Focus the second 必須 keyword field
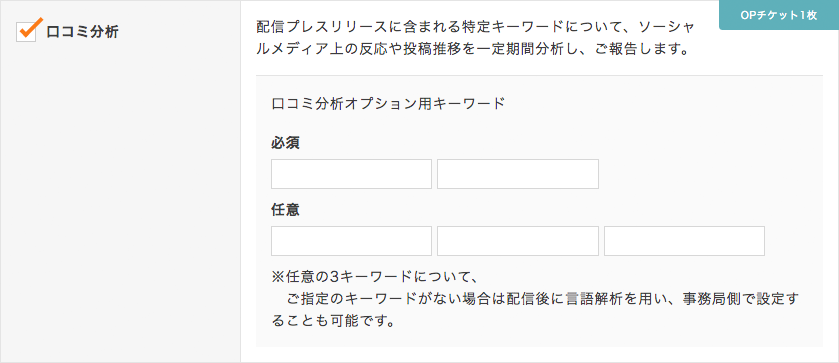Image resolution: width=839 pixels, height=363 pixels. coord(518,174)
